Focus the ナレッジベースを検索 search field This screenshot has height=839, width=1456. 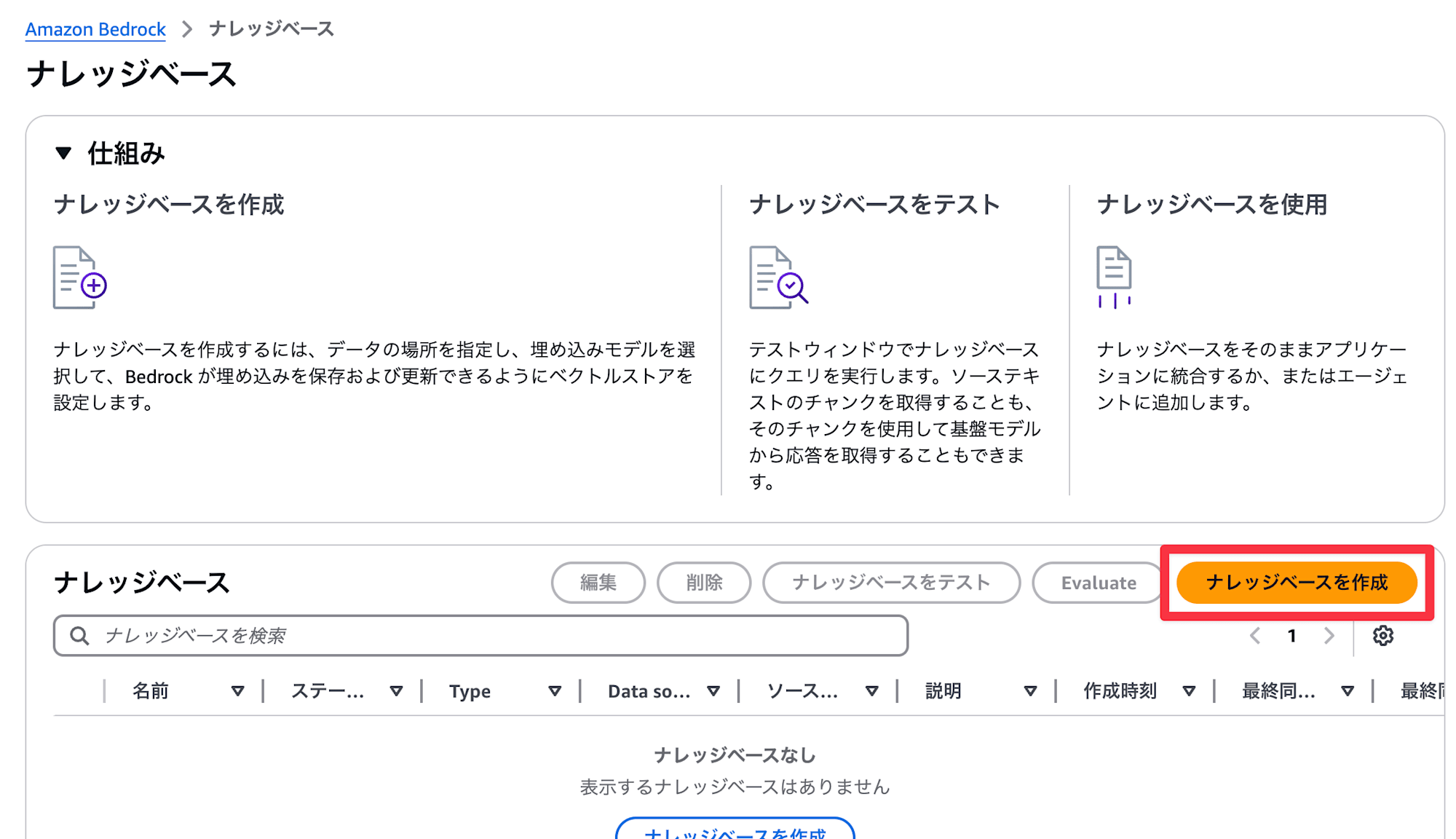(x=480, y=636)
